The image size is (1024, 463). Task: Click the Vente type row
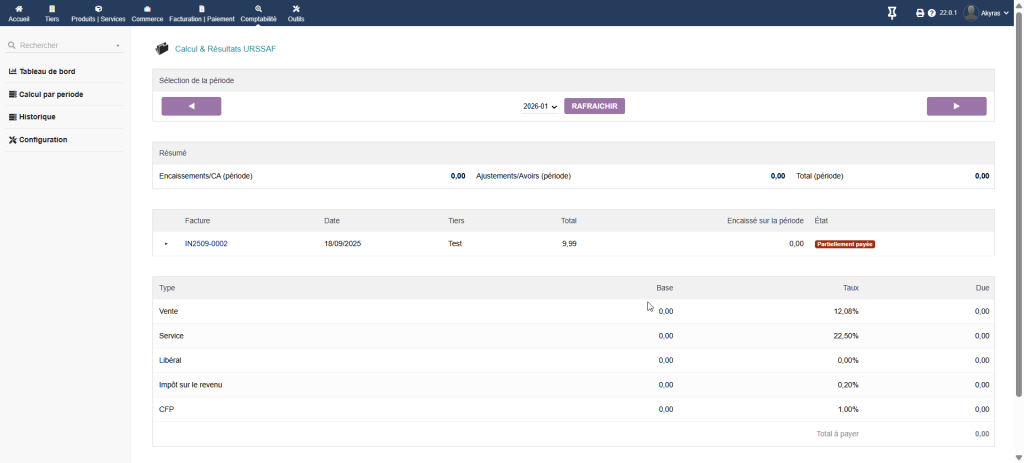(x=573, y=311)
